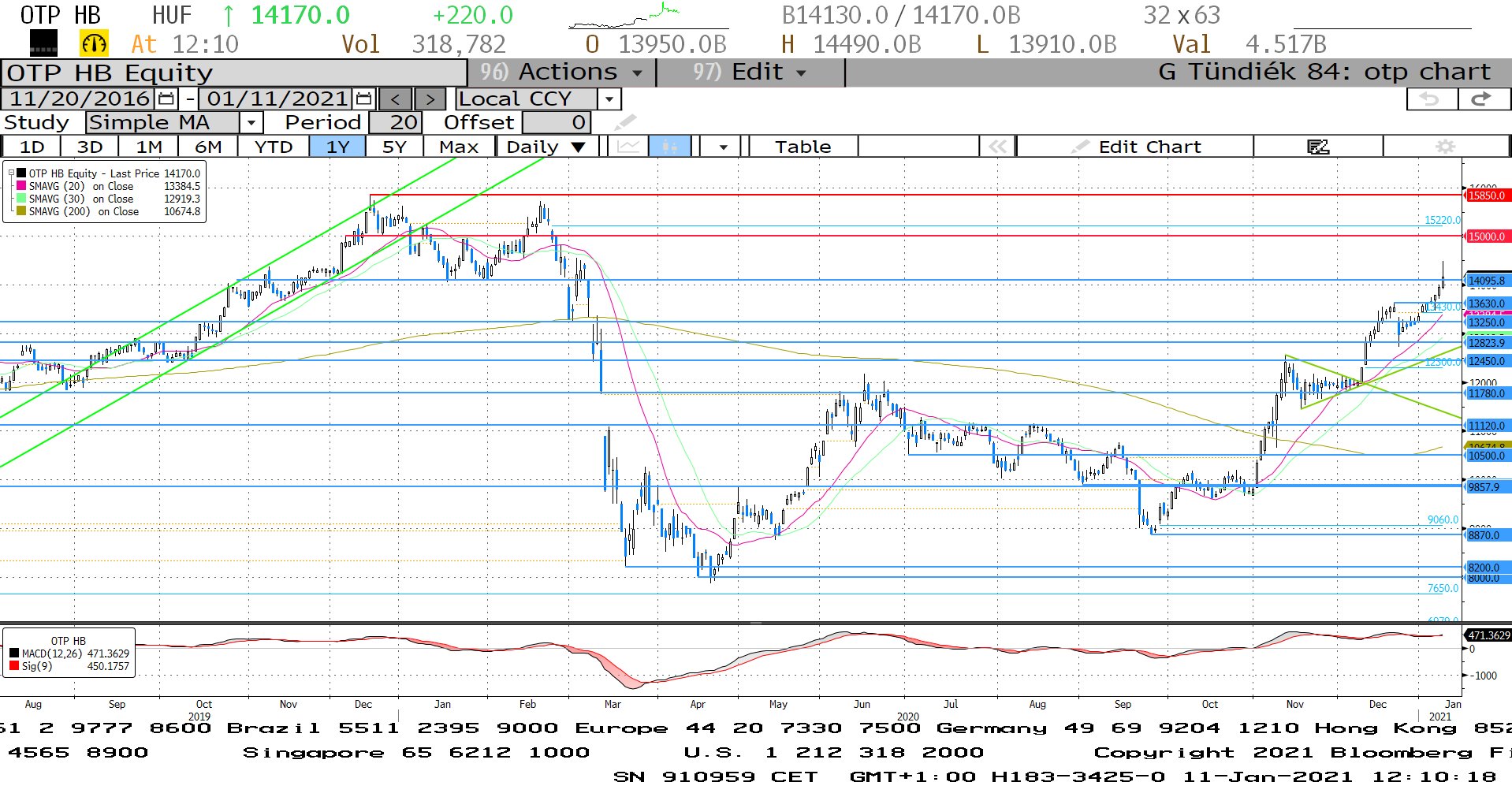Switch to line chart type icon

click(628, 147)
